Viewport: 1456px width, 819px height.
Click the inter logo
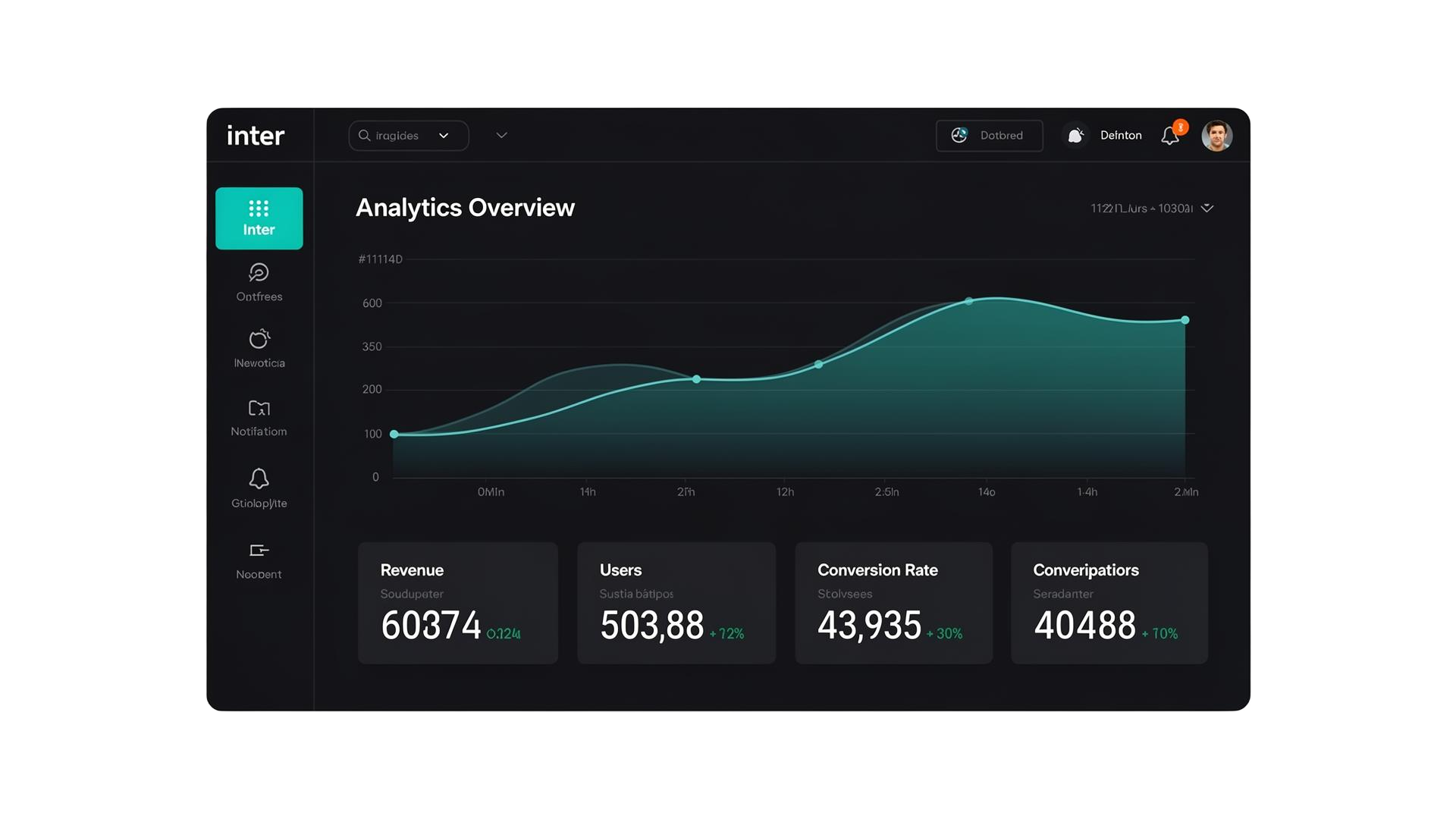click(256, 136)
